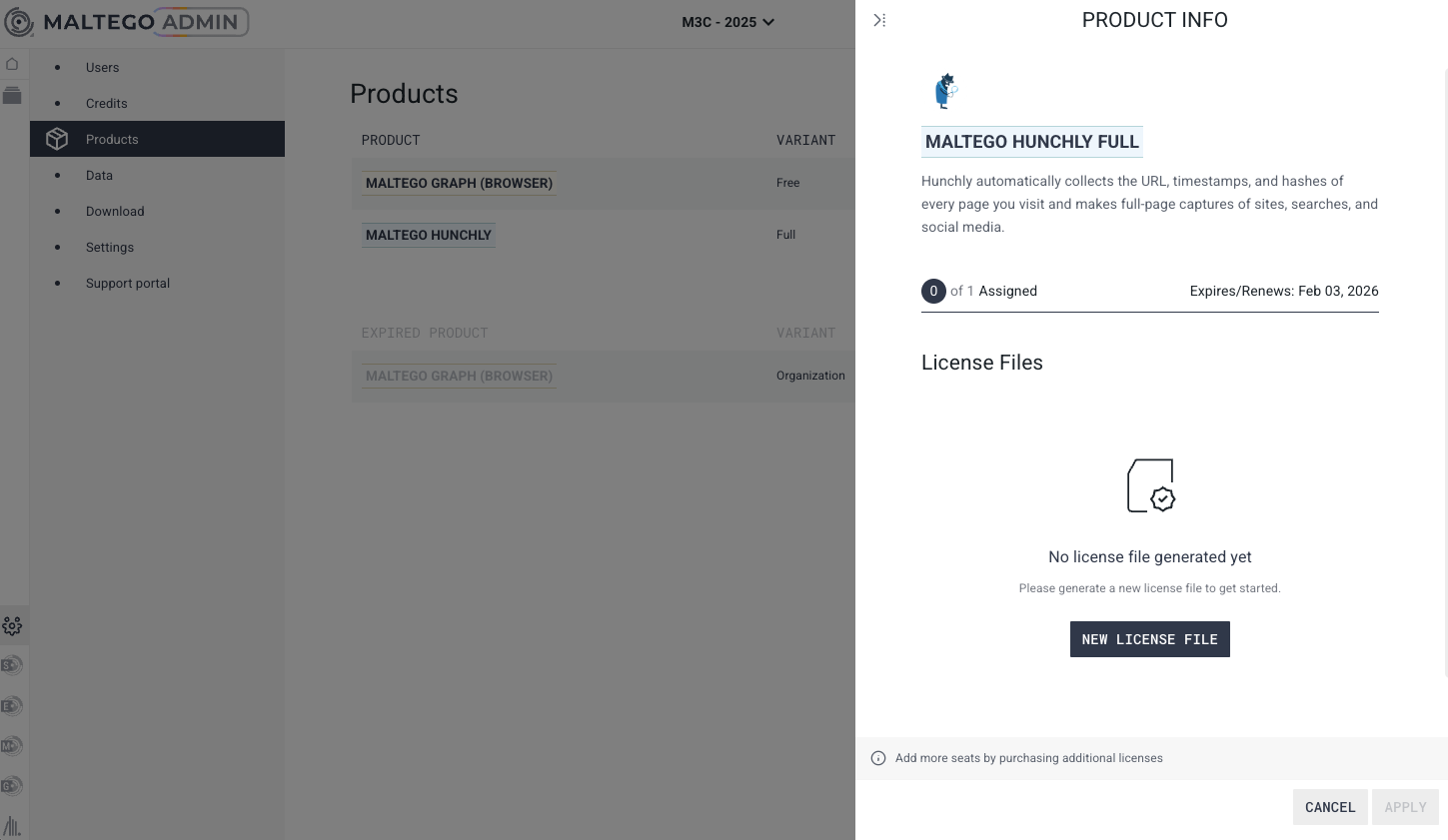Screen dimensions: 1448x840
Task: Open the Maltego "G" product icon
Action: (x=11, y=786)
